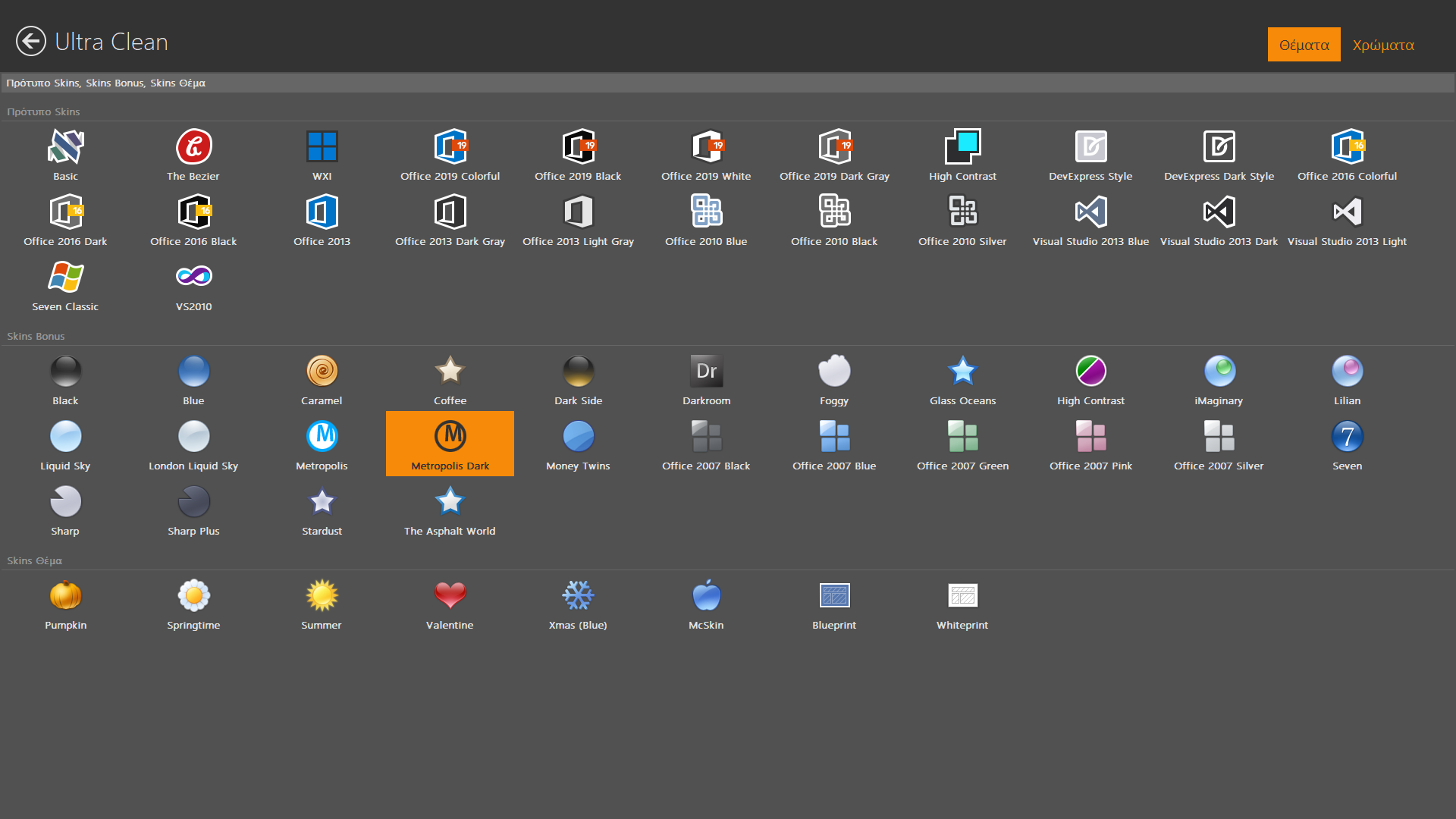Viewport: 1456px width, 819px height.
Task: Select the Blueprint skin thumbnail
Action: pos(834,596)
